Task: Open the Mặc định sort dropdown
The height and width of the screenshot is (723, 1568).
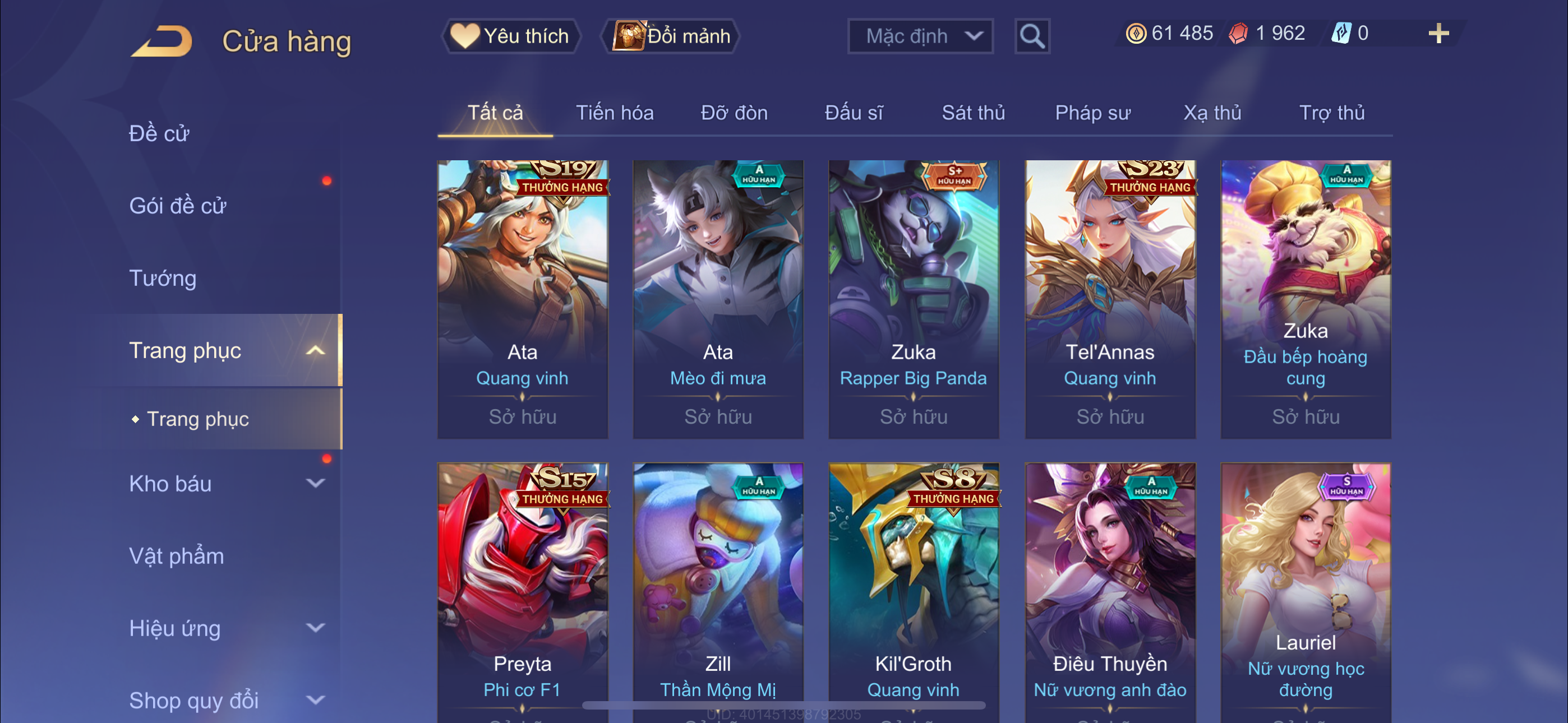Action: [920, 36]
